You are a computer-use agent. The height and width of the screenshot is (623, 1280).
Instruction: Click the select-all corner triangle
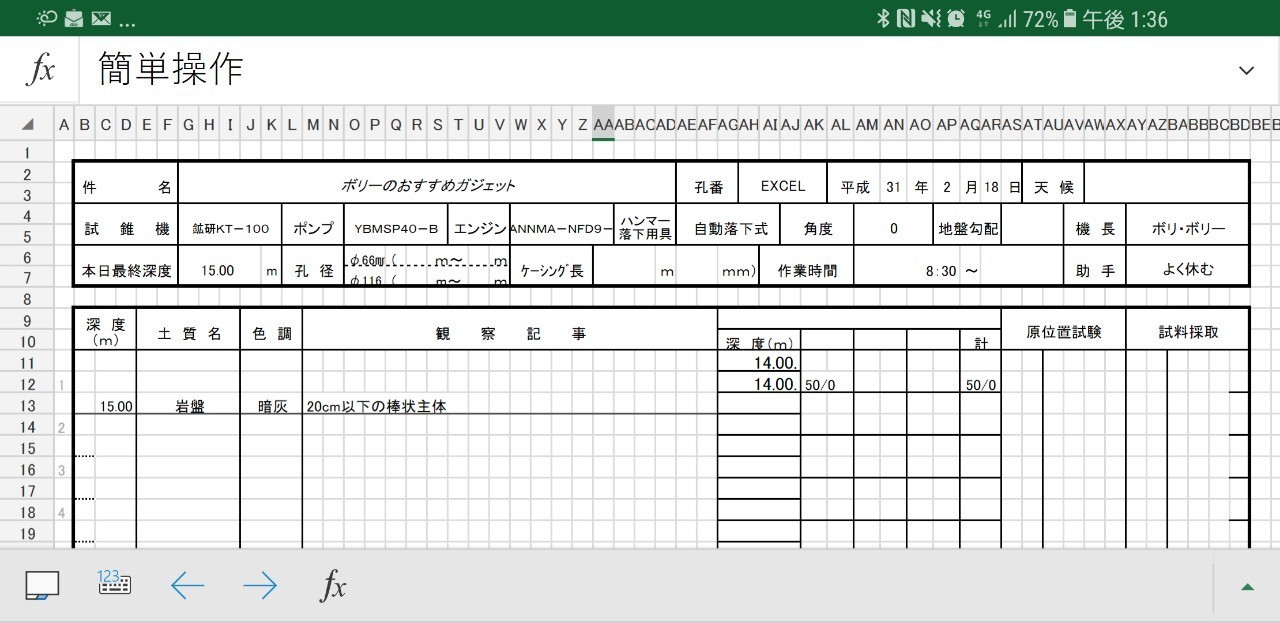pos(27,125)
